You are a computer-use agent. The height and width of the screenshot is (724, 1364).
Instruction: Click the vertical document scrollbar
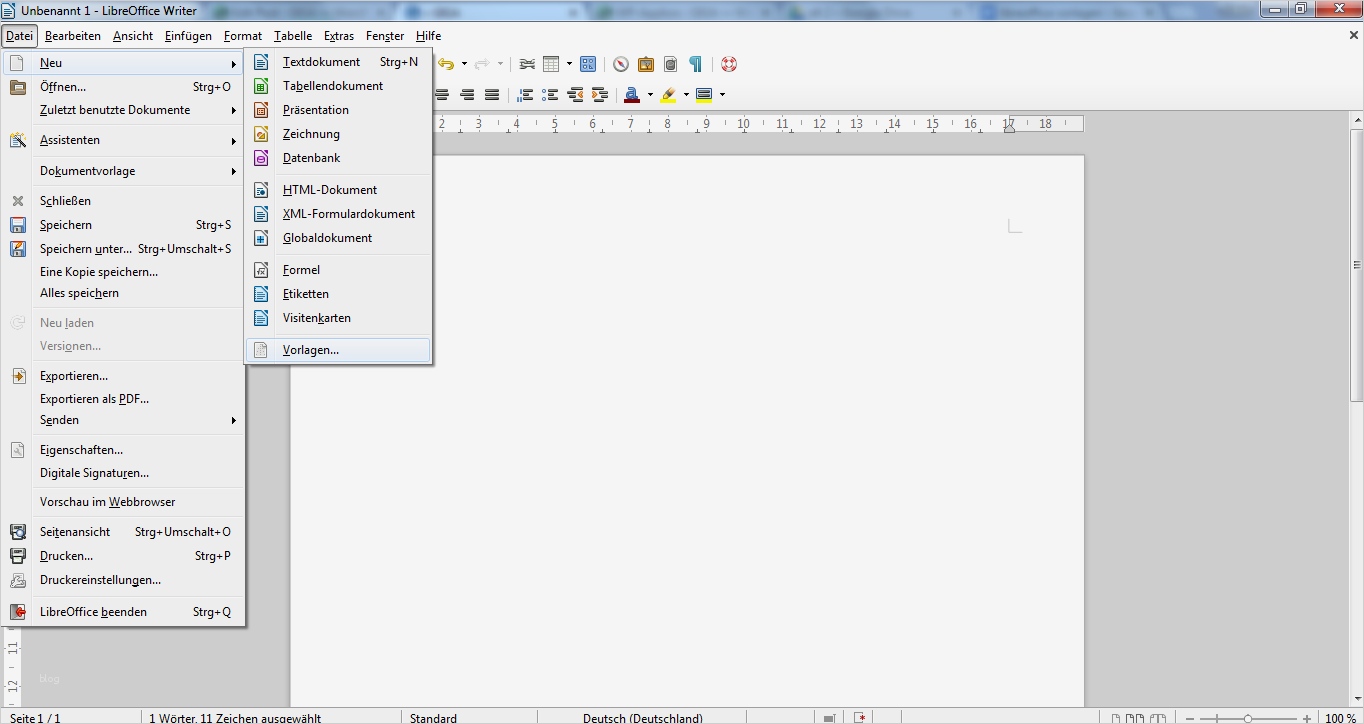coord(1356,265)
